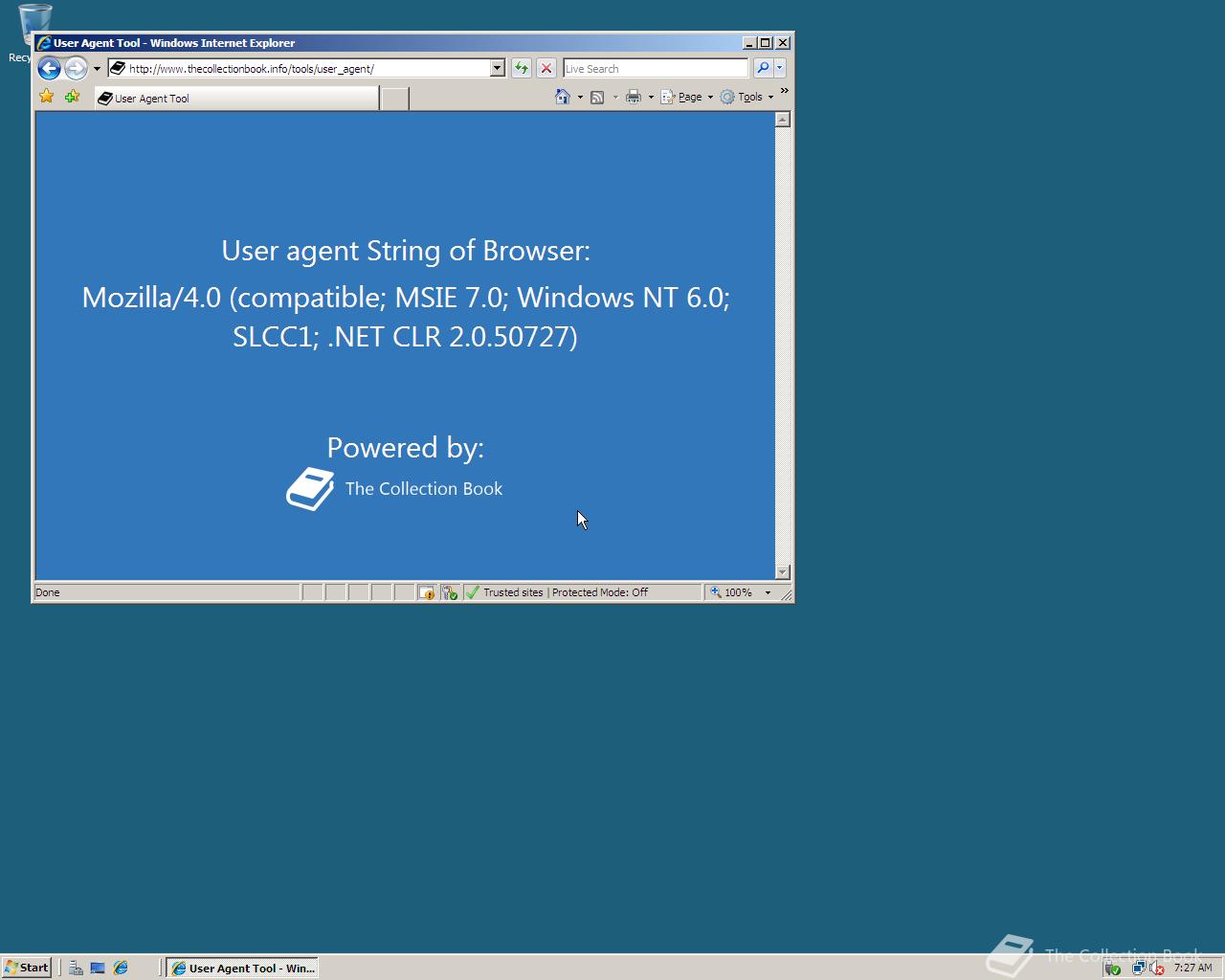Expand the Print options dropdown arrow

[x=651, y=97]
